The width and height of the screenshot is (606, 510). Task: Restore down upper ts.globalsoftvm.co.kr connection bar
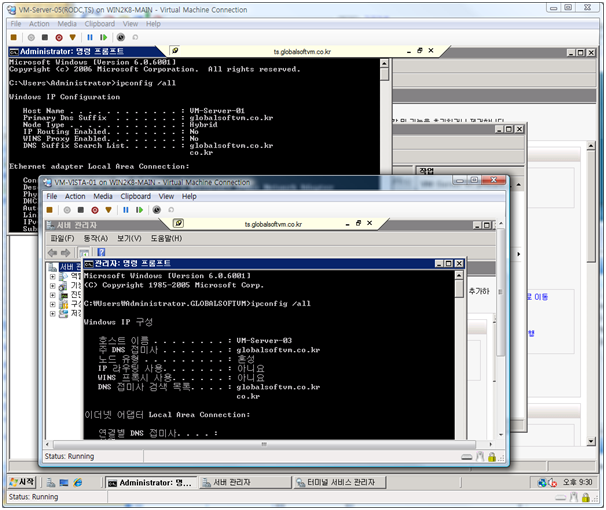(420, 50)
